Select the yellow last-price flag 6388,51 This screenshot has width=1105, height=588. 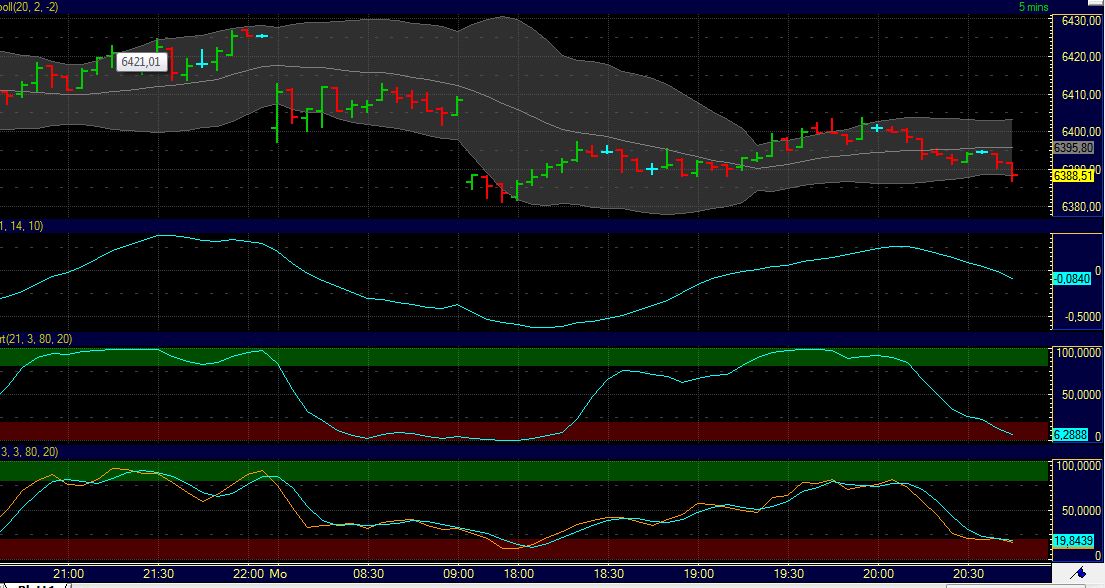click(1073, 174)
